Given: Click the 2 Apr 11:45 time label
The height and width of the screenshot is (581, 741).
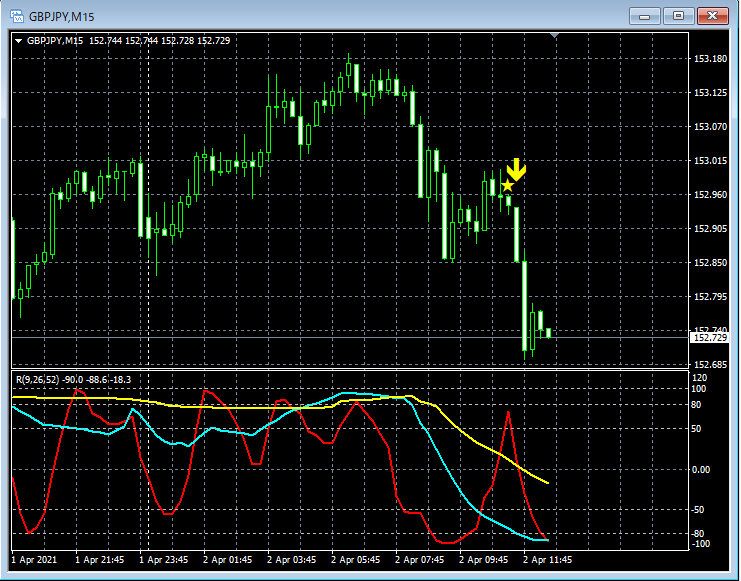Looking at the screenshot, I should (x=547, y=560).
